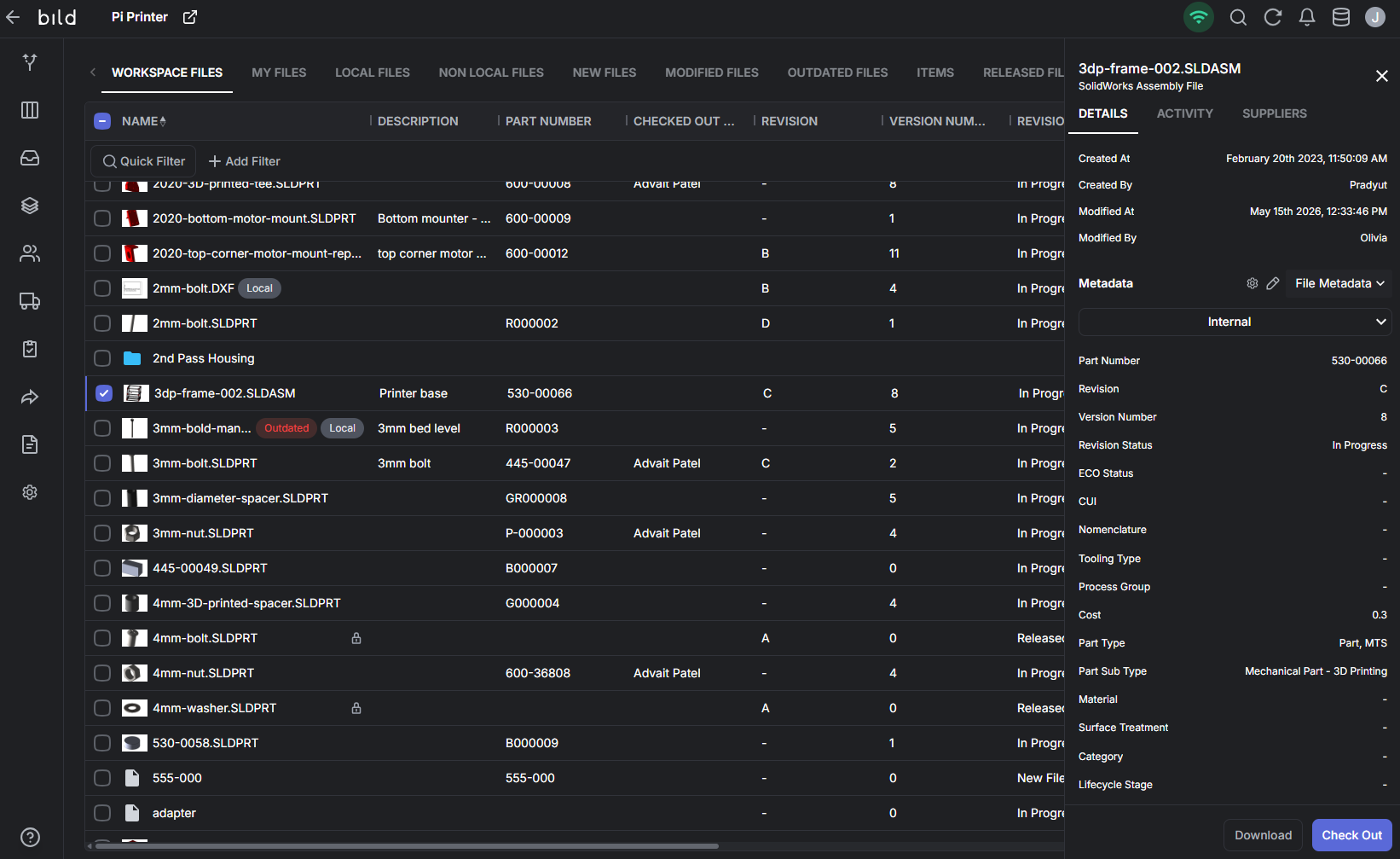Click the Check Out button
The width and height of the screenshot is (1400, 859).
coord(1352,835)
